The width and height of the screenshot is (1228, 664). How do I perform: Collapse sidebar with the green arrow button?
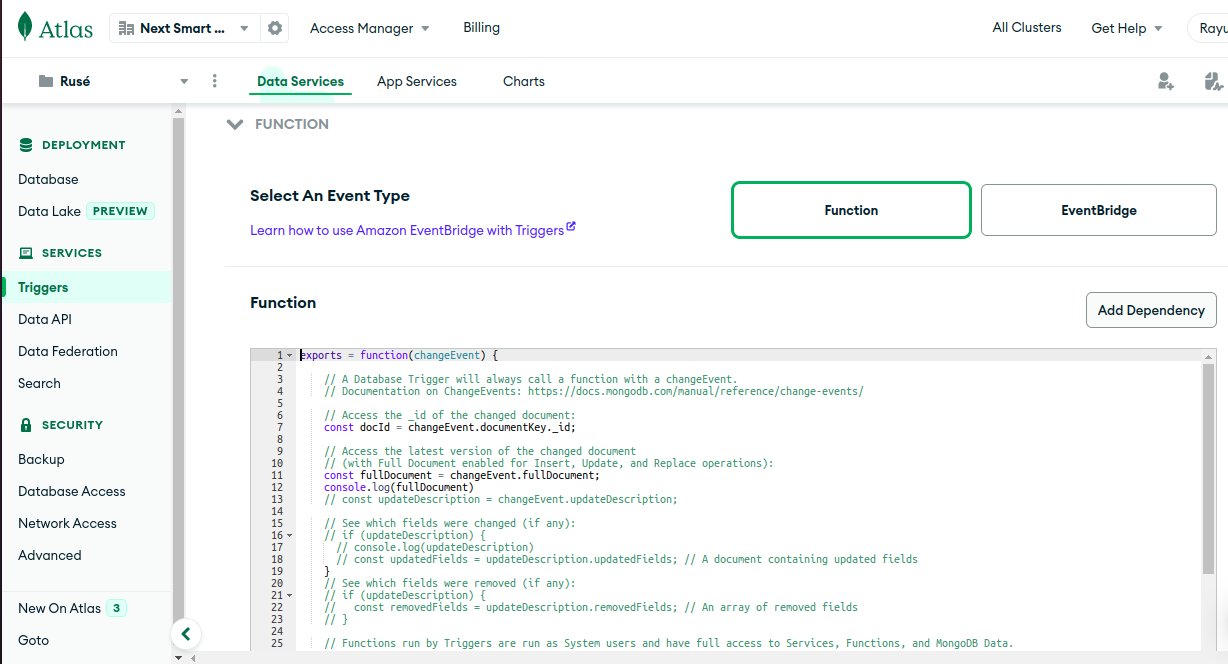pyautogui.click(x=186, y=633)
